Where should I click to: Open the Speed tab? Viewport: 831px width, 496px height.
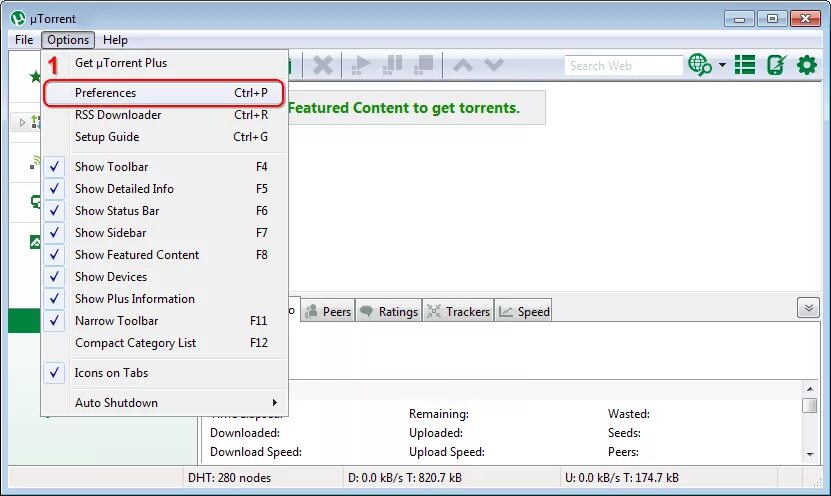(x=524, y=312)
